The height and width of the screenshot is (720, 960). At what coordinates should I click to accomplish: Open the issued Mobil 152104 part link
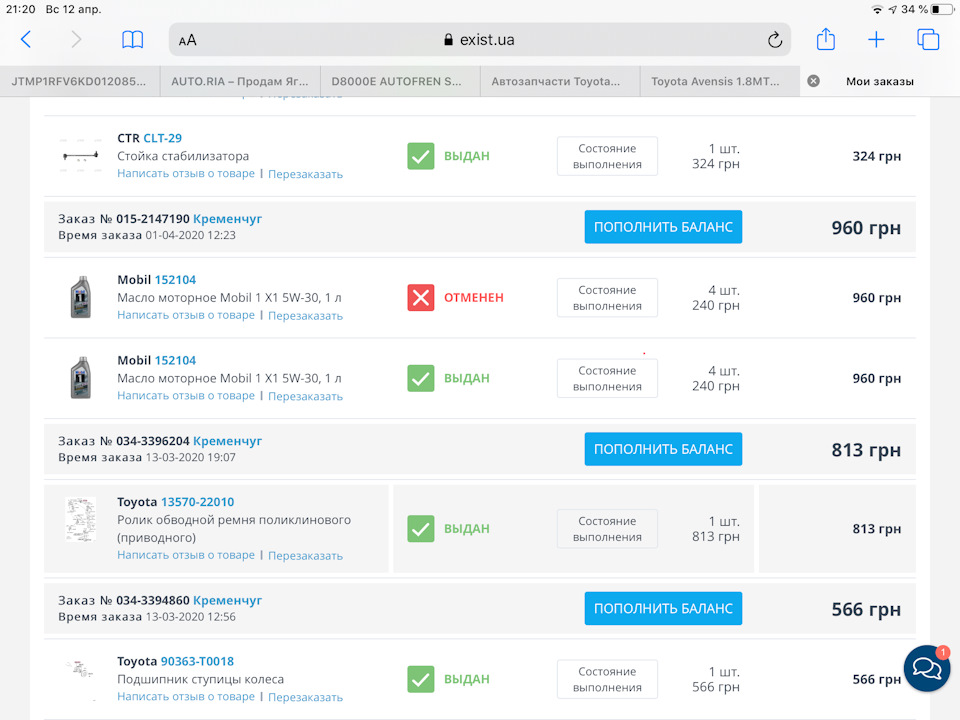coord(175,361)
